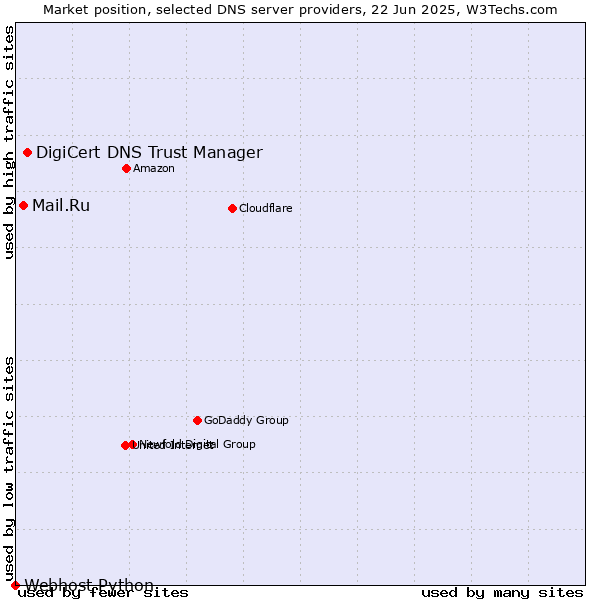Click the 'GoDaddy Group' label text
Image resolution: width=600 pixels, height=600 pixels.
tap(246, 420)
